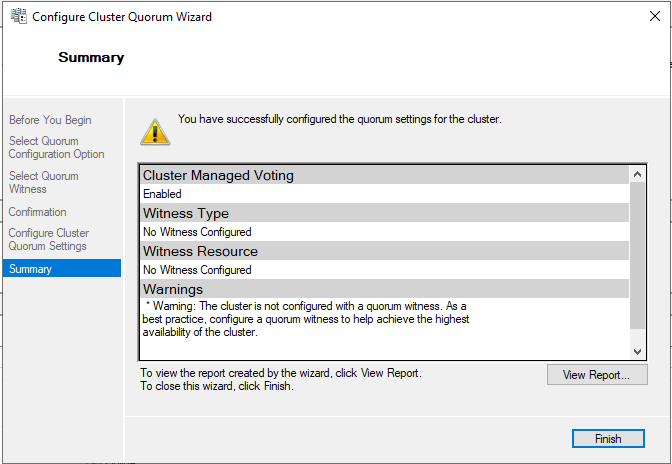Image resolution: width=672 pixels, height=464 pixels.
Task: Select the Witness Resource heading
Action: coord(200,251)
